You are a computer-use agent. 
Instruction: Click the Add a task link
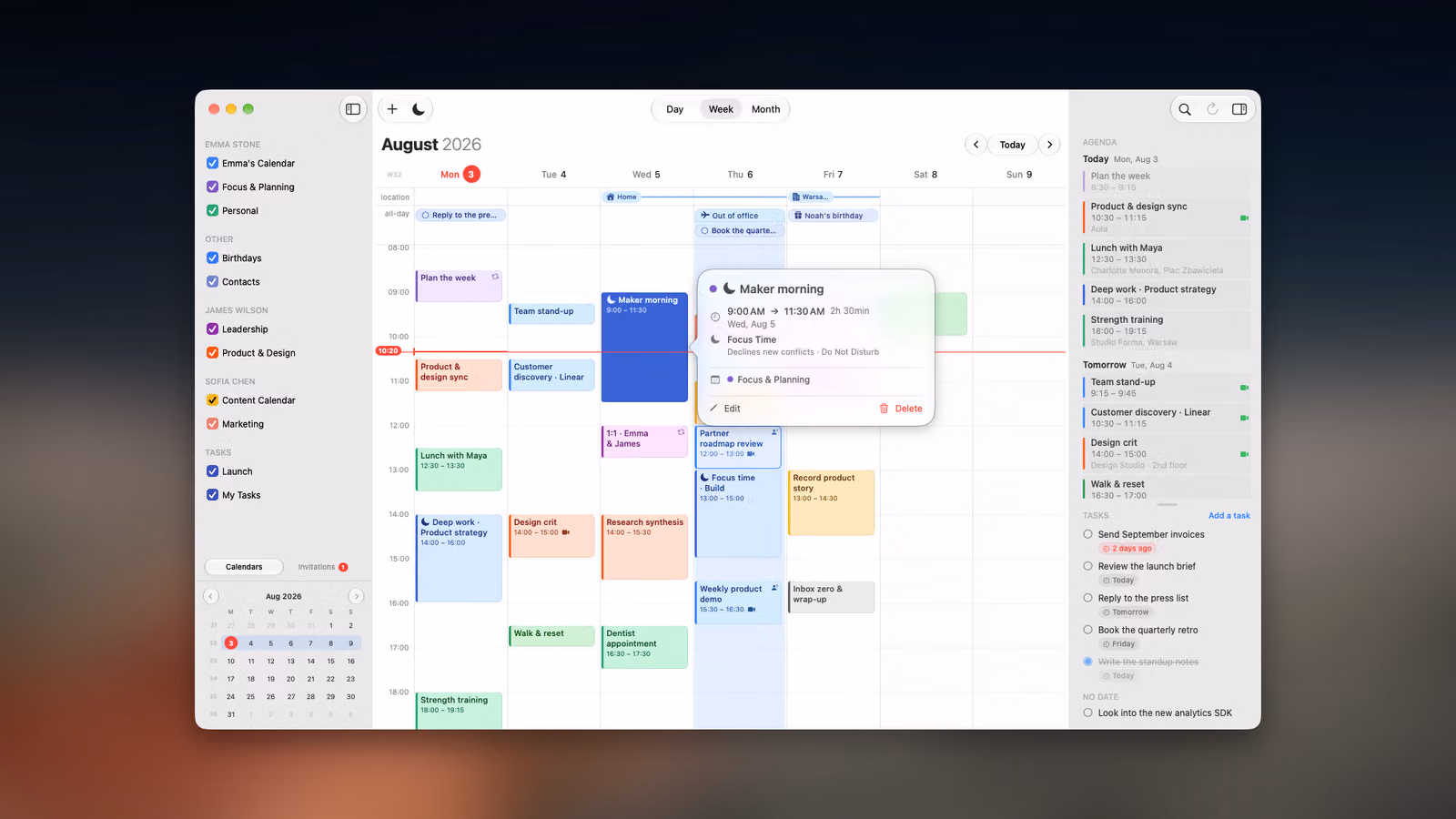pyautogui.click(x=1228, y=516)
